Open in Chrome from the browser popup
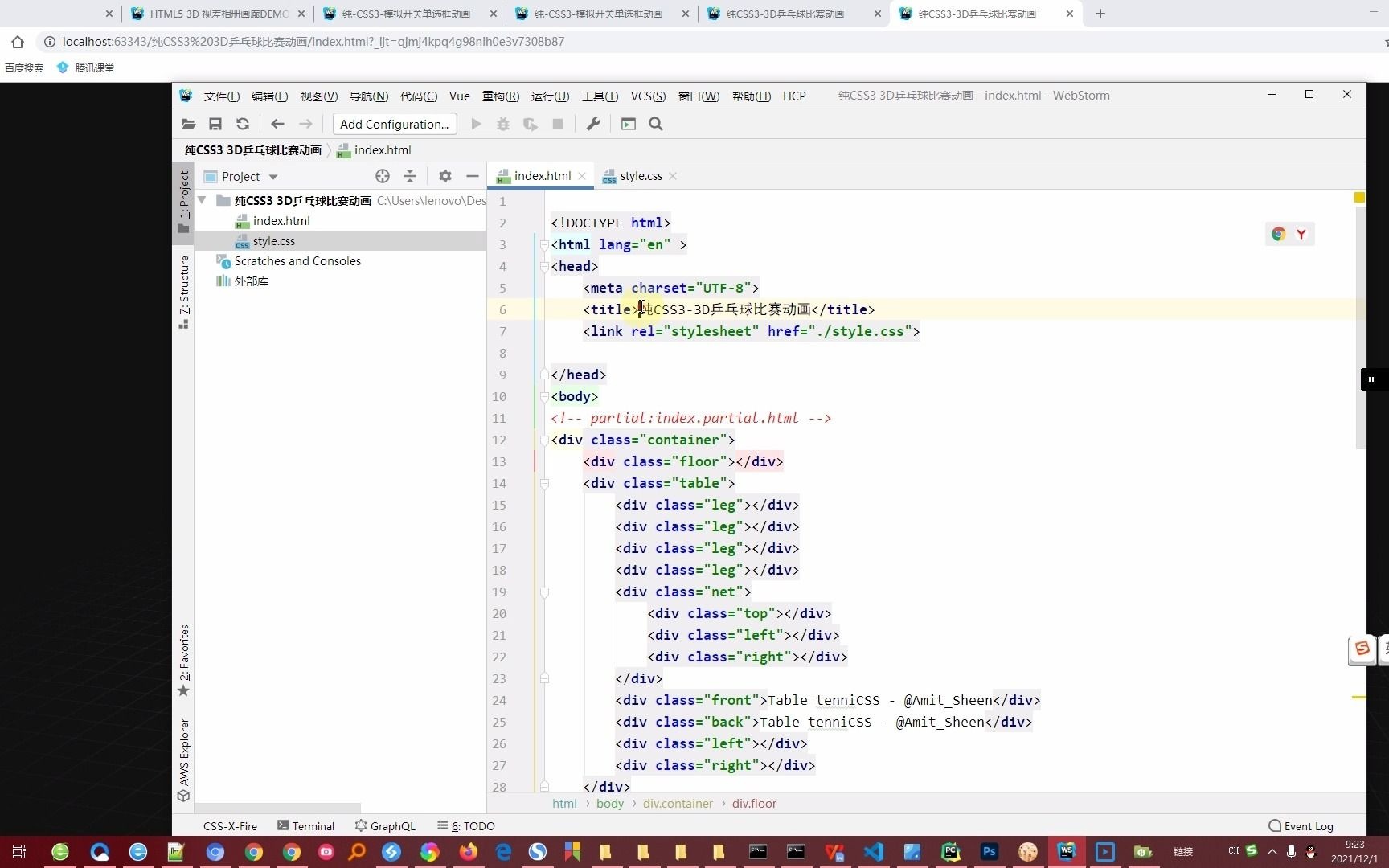1389x868 pixels. [1279, 234]
